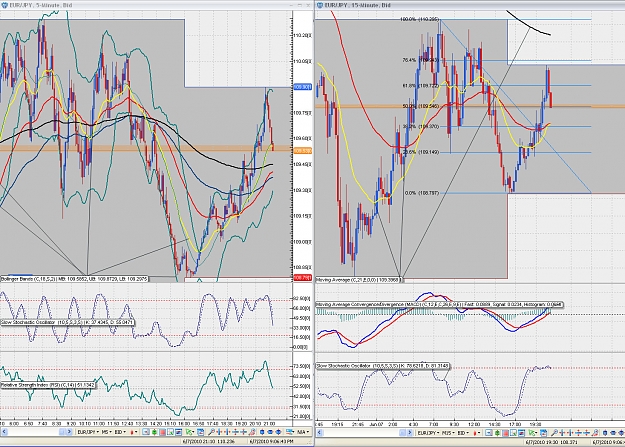Select the MACD indicator label in 15-minute chart
Viewport: 625px width, 447px height.
(x=439, y=305)
